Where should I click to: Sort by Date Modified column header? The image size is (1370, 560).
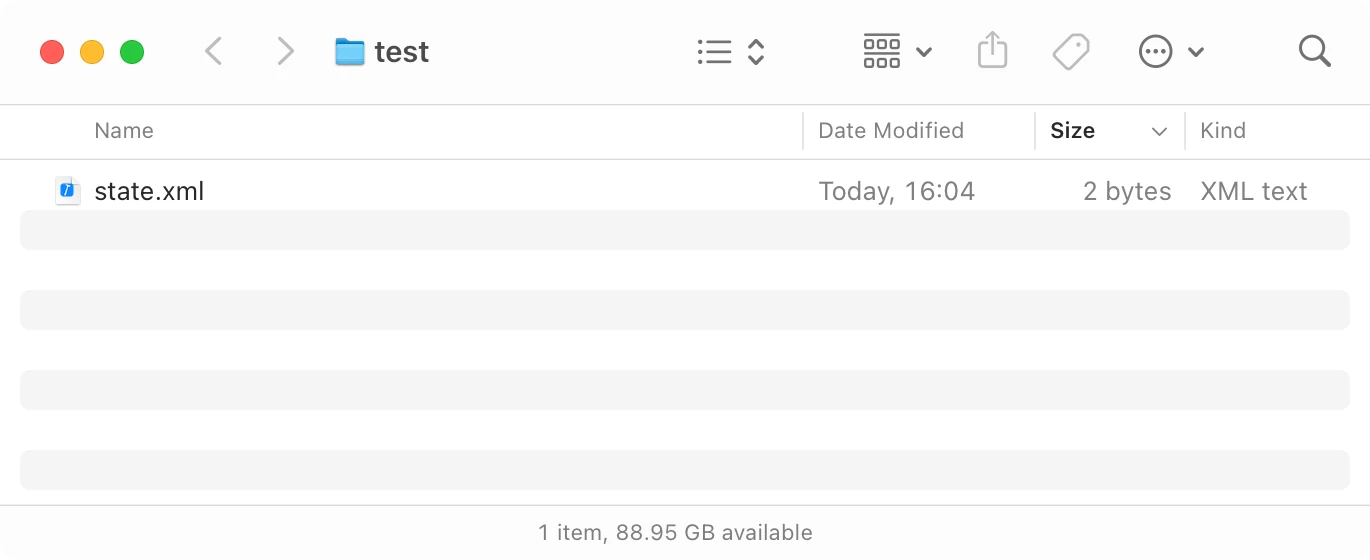[x=890, y=131]
